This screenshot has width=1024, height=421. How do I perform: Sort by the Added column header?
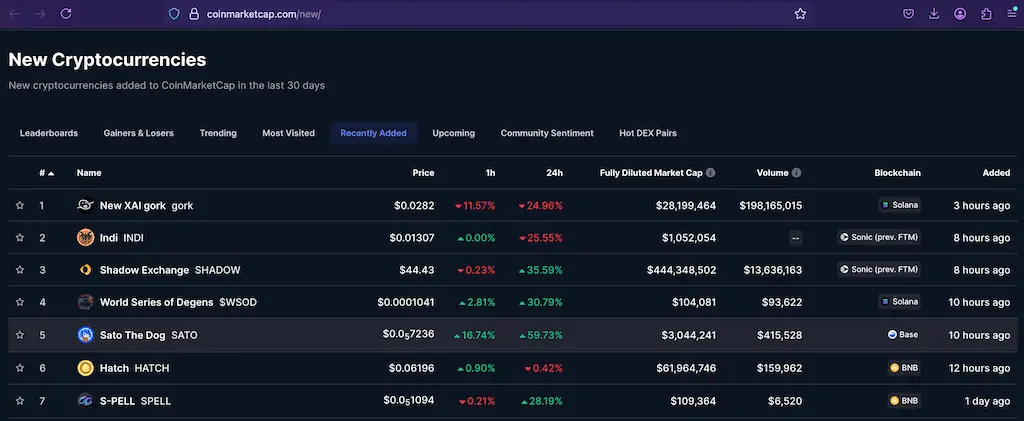[x=997, y=173]
